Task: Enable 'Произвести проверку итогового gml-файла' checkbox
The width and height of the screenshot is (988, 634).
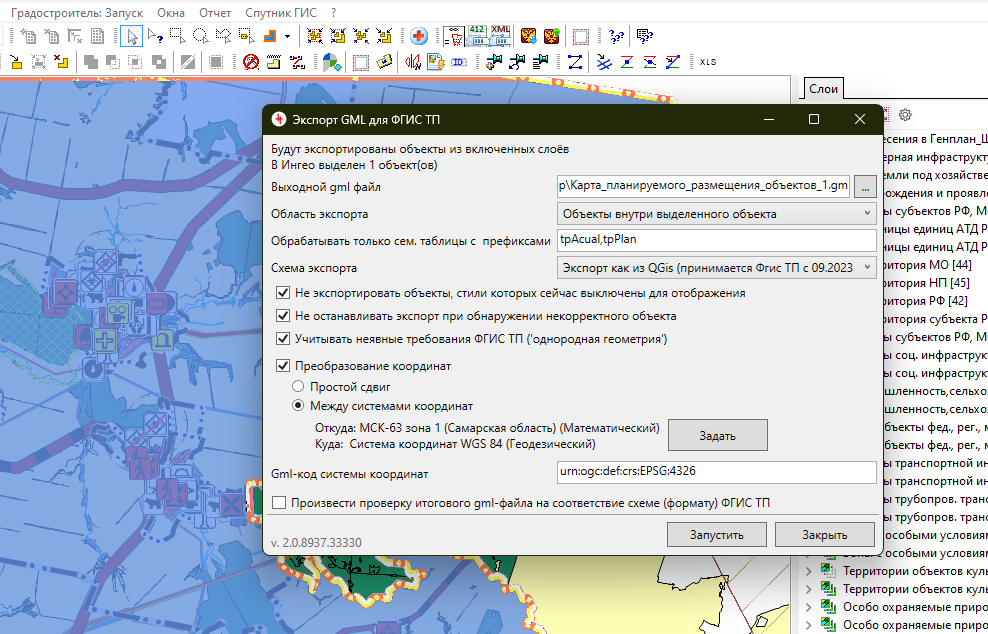Action: pos(279,503)
